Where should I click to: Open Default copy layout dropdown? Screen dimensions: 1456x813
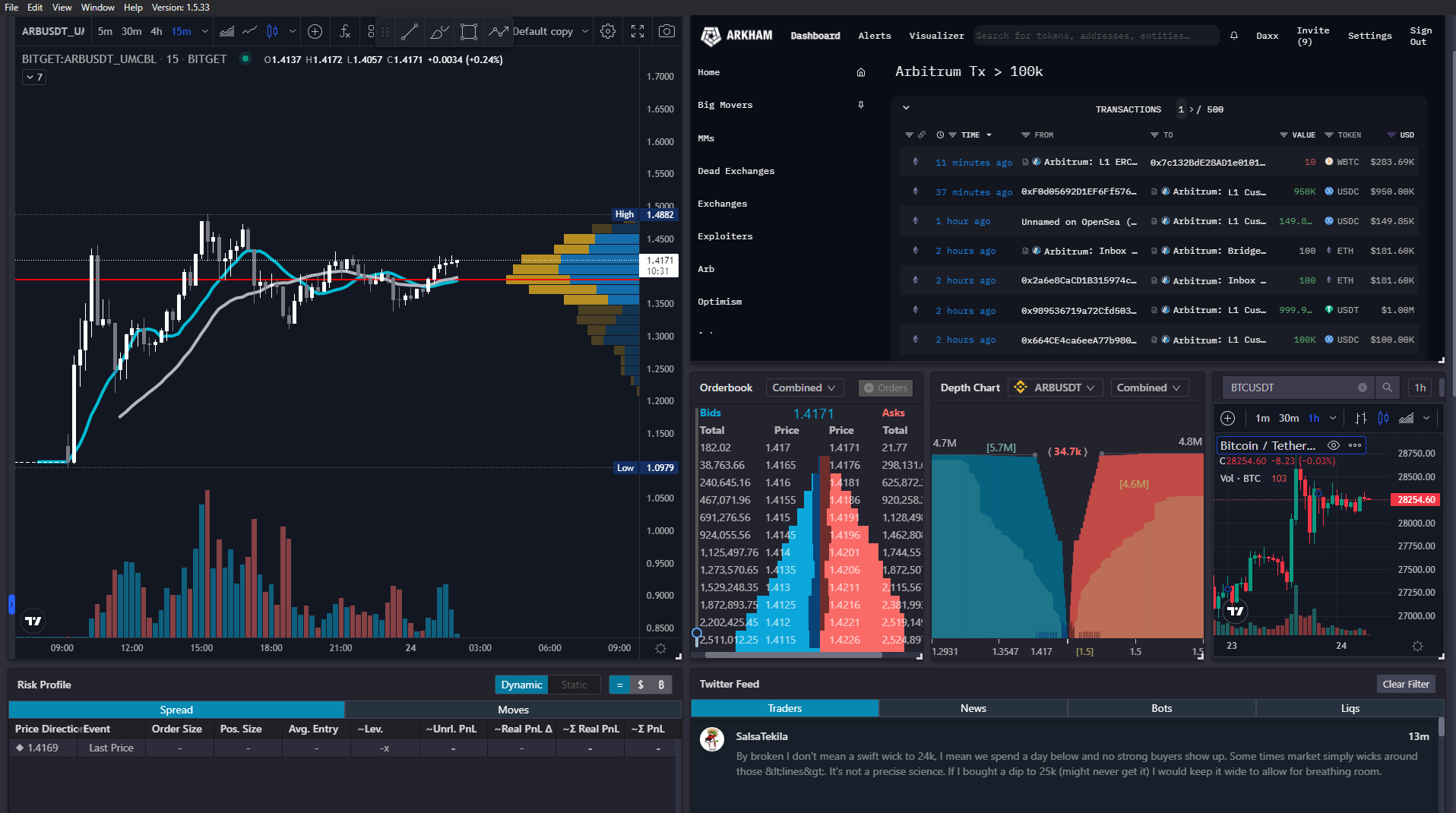585,31
